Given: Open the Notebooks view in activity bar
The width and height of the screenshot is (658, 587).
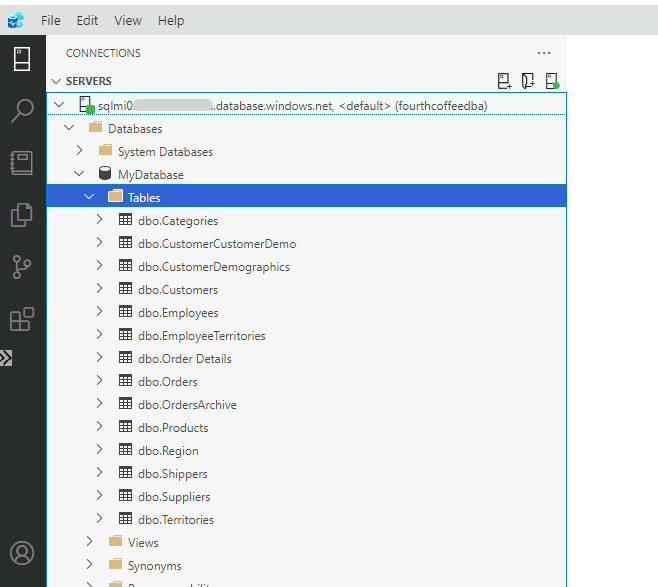Looking at the screenshot, I should [x=22, y=163].
